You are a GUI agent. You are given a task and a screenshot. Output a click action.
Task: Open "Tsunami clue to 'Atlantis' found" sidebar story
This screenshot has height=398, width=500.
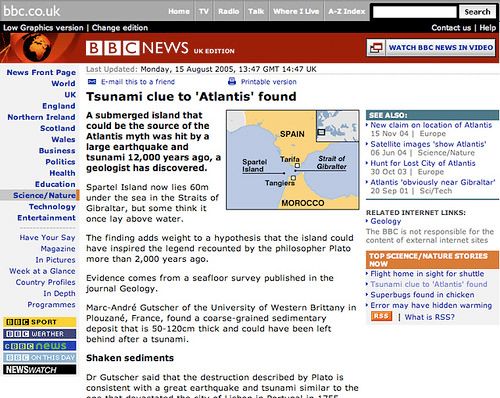pyautogui.click(x=429, y=284)
